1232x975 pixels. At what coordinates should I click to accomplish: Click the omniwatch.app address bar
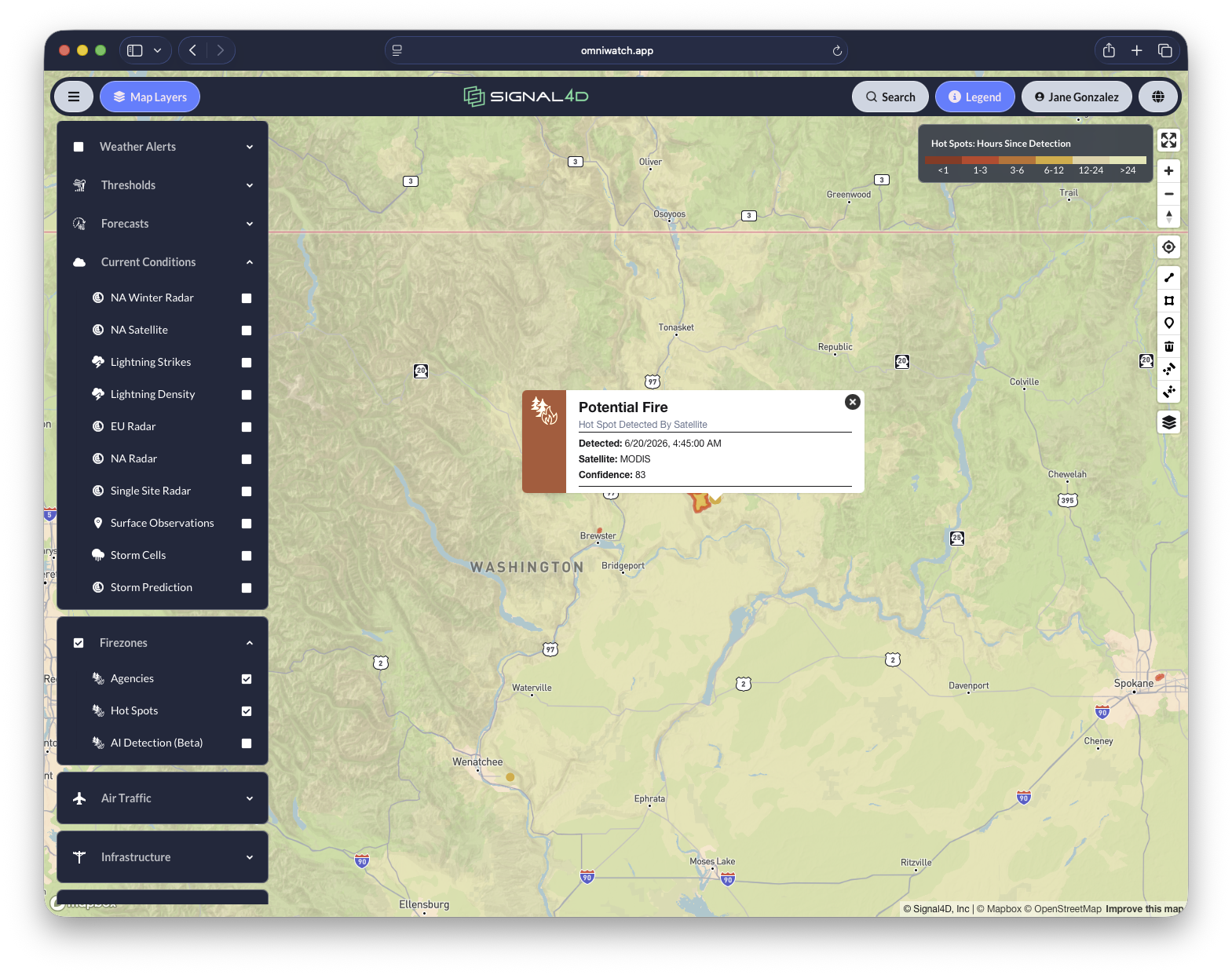point(616,50)
